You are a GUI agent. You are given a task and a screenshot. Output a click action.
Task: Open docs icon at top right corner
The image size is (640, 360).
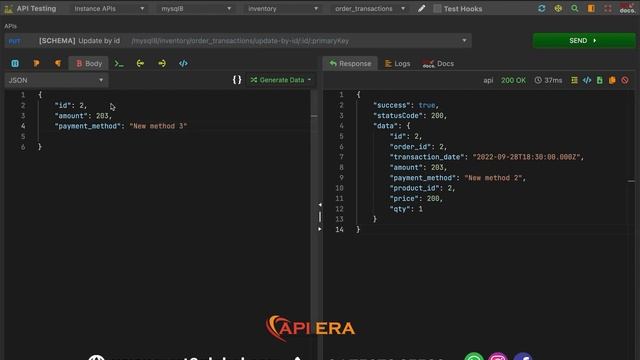tap(627, 9)
